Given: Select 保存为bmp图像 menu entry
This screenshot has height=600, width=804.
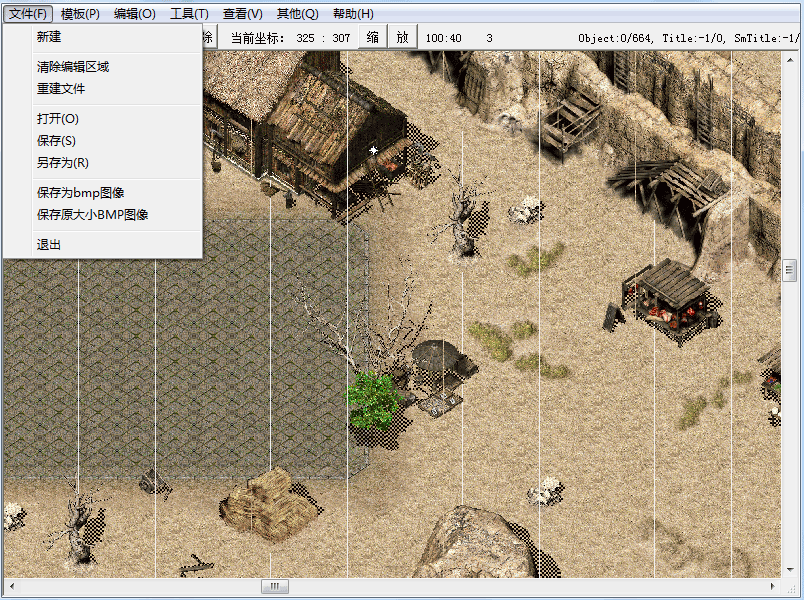Looking at the screenshot, I should [x=103, y=193].
